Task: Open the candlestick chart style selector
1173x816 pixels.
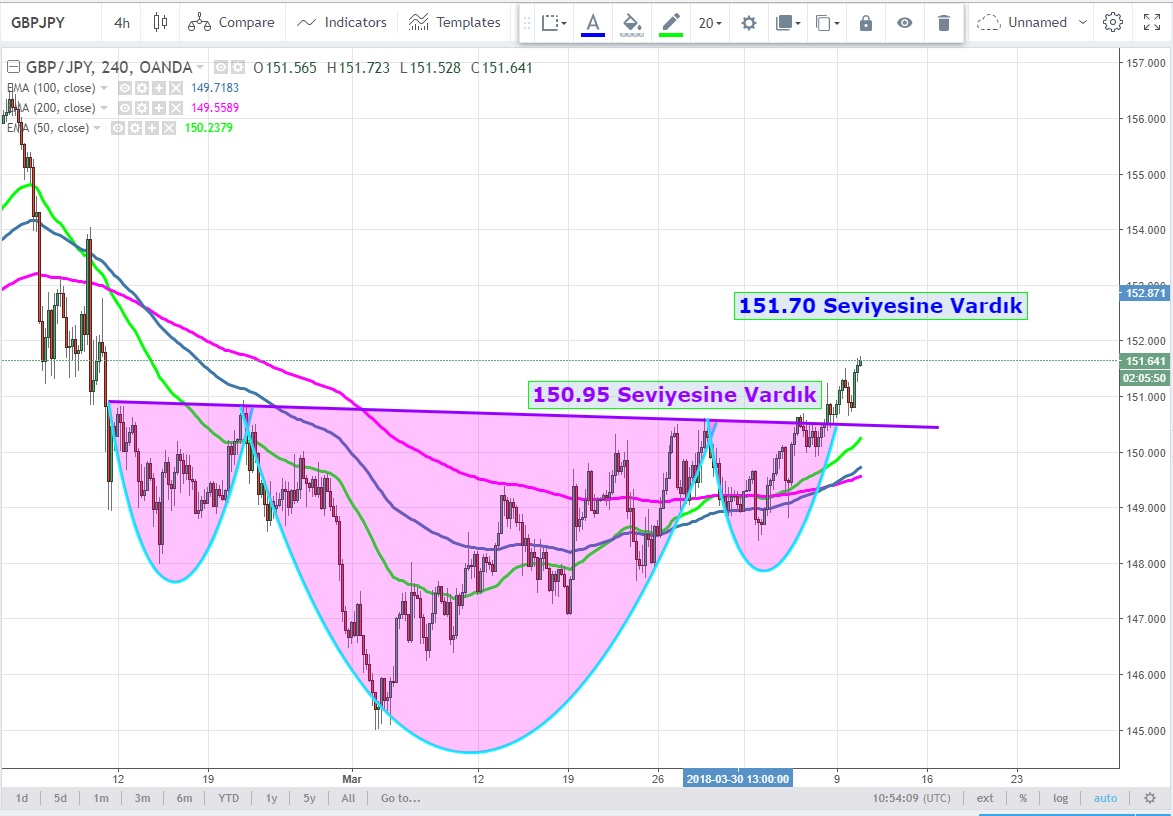Action: pos(160,22)
